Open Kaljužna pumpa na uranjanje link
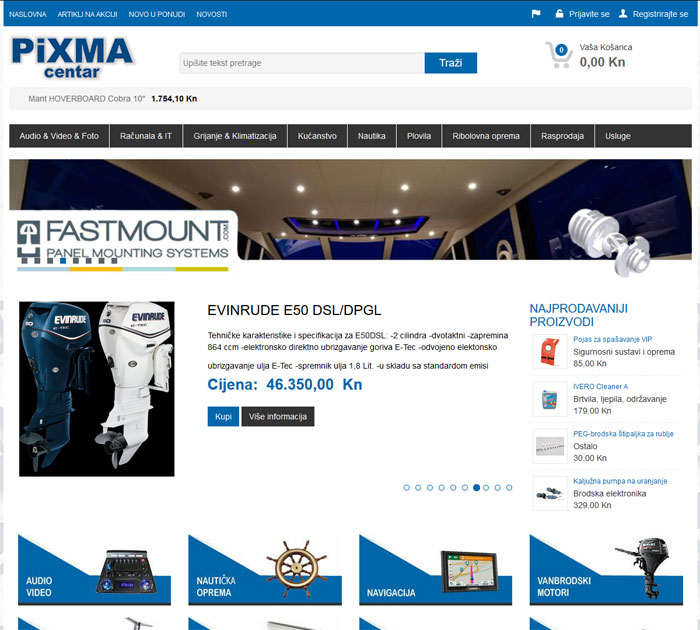700x630 pixels. pos(620,481)
